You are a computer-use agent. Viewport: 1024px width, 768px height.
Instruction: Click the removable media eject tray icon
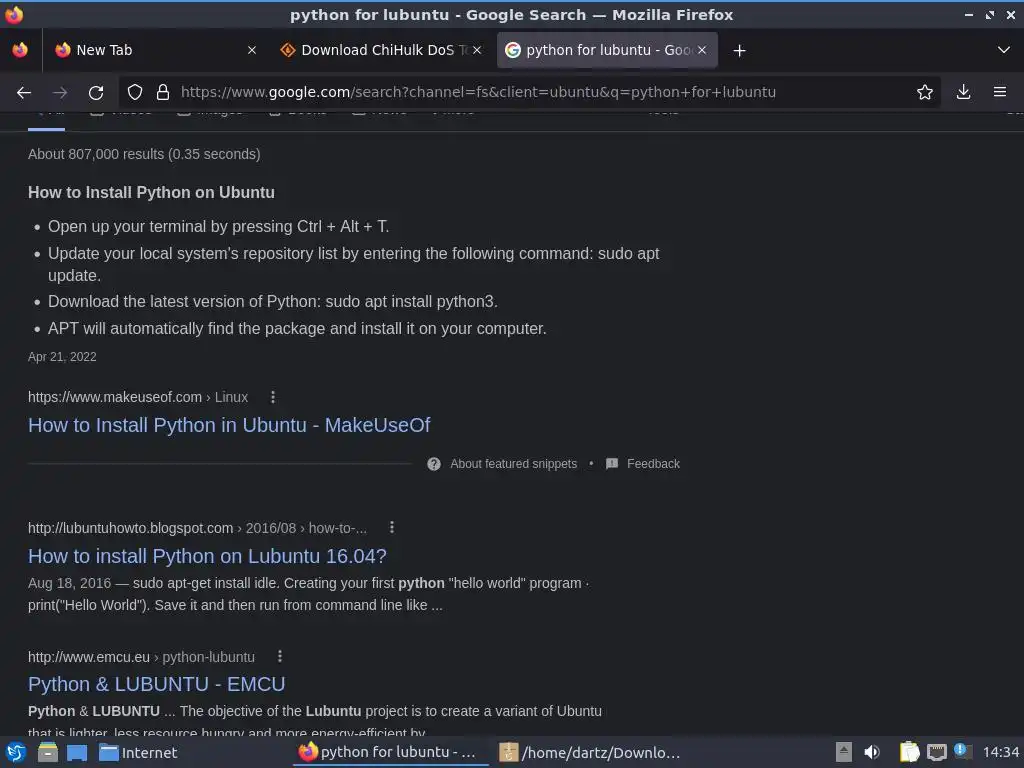tap(844, 752)
